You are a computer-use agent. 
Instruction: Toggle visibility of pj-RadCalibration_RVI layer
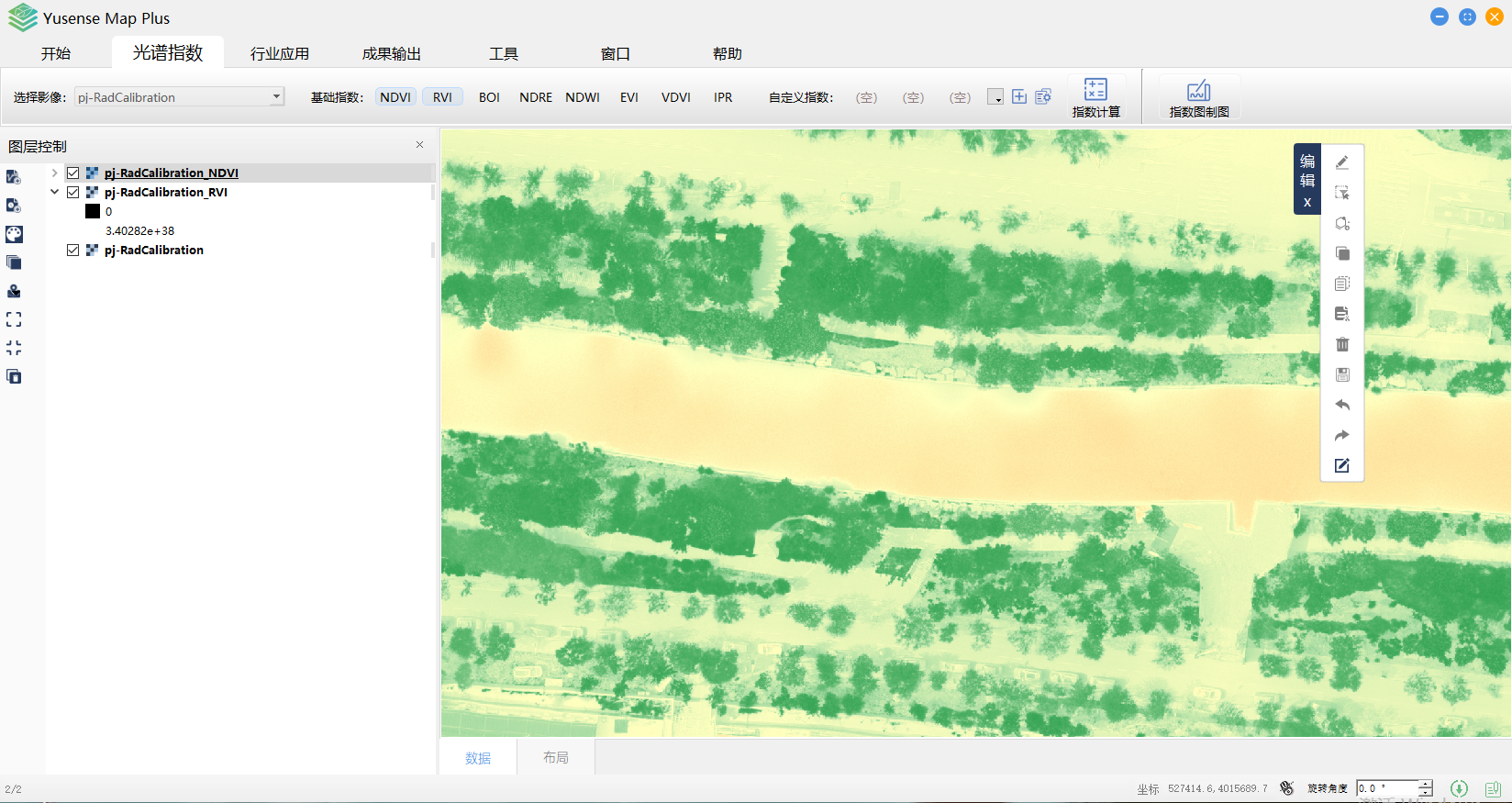click(x=73, y=192)
